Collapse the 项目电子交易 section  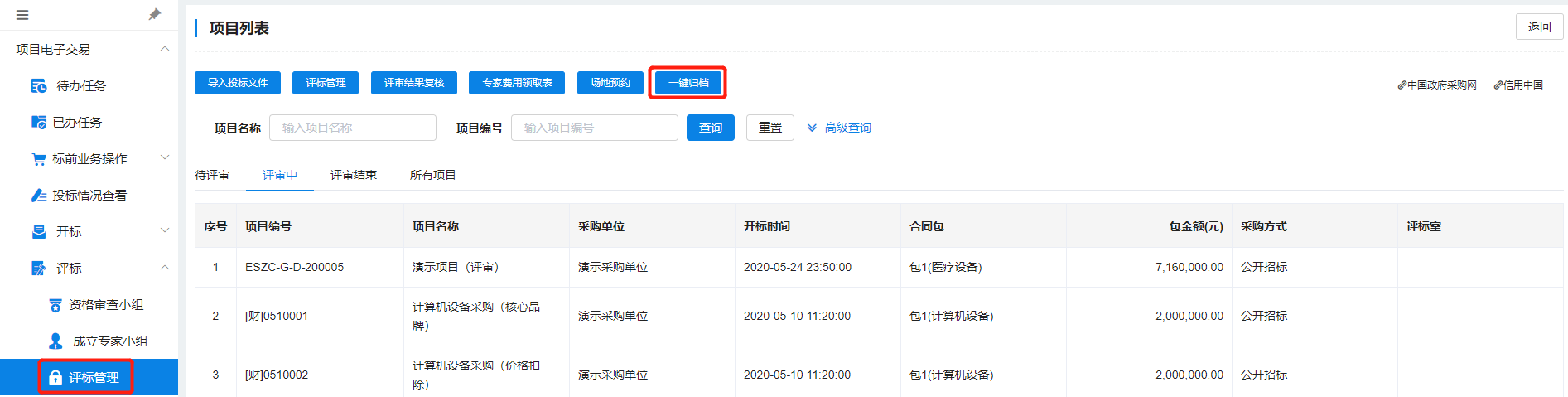click(x=164, y=50)
